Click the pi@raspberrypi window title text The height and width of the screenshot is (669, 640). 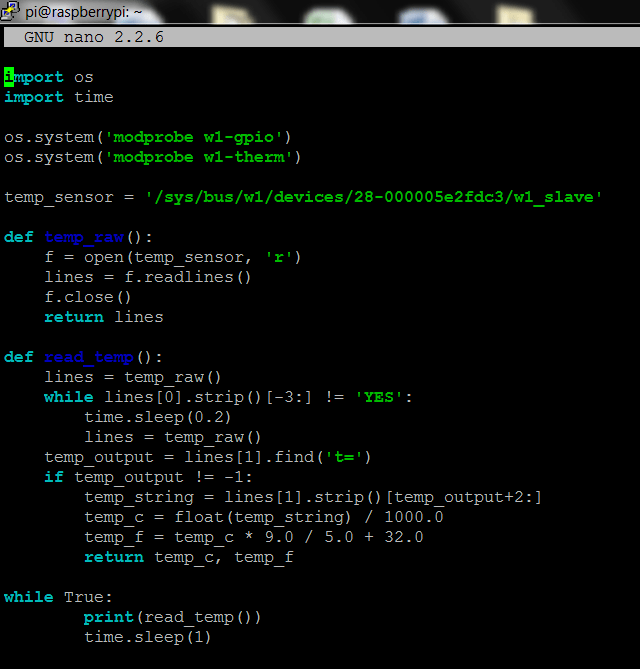tap(83, 12)
